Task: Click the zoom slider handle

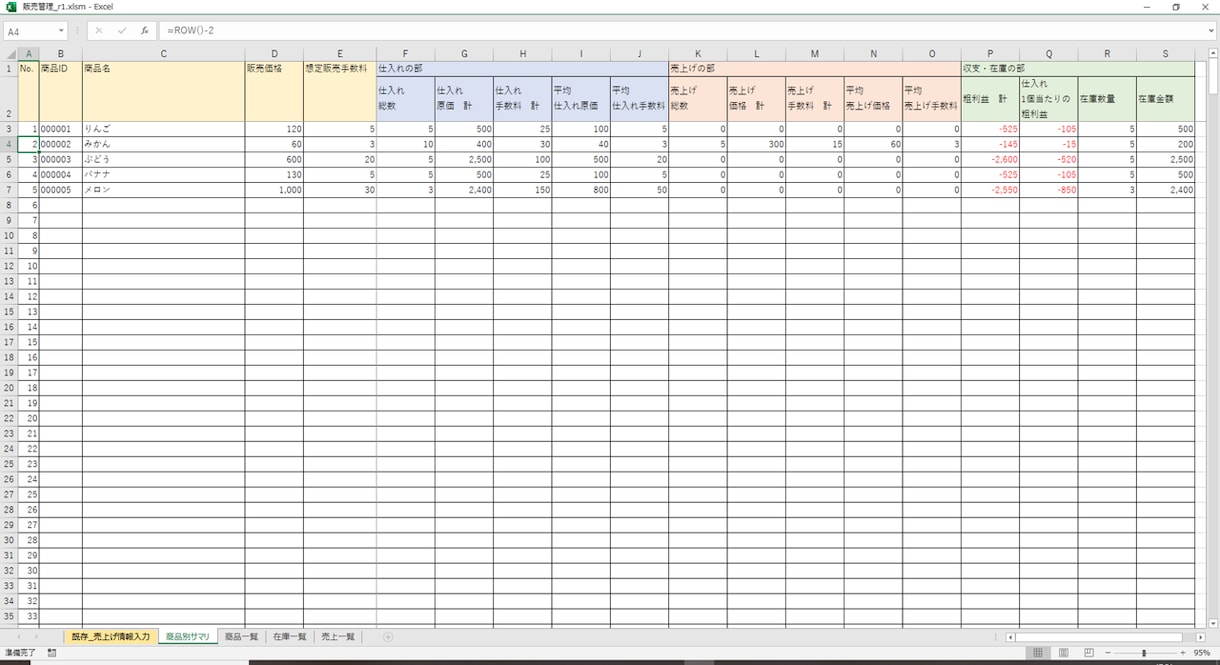Action: click(x=1144, y=653)
